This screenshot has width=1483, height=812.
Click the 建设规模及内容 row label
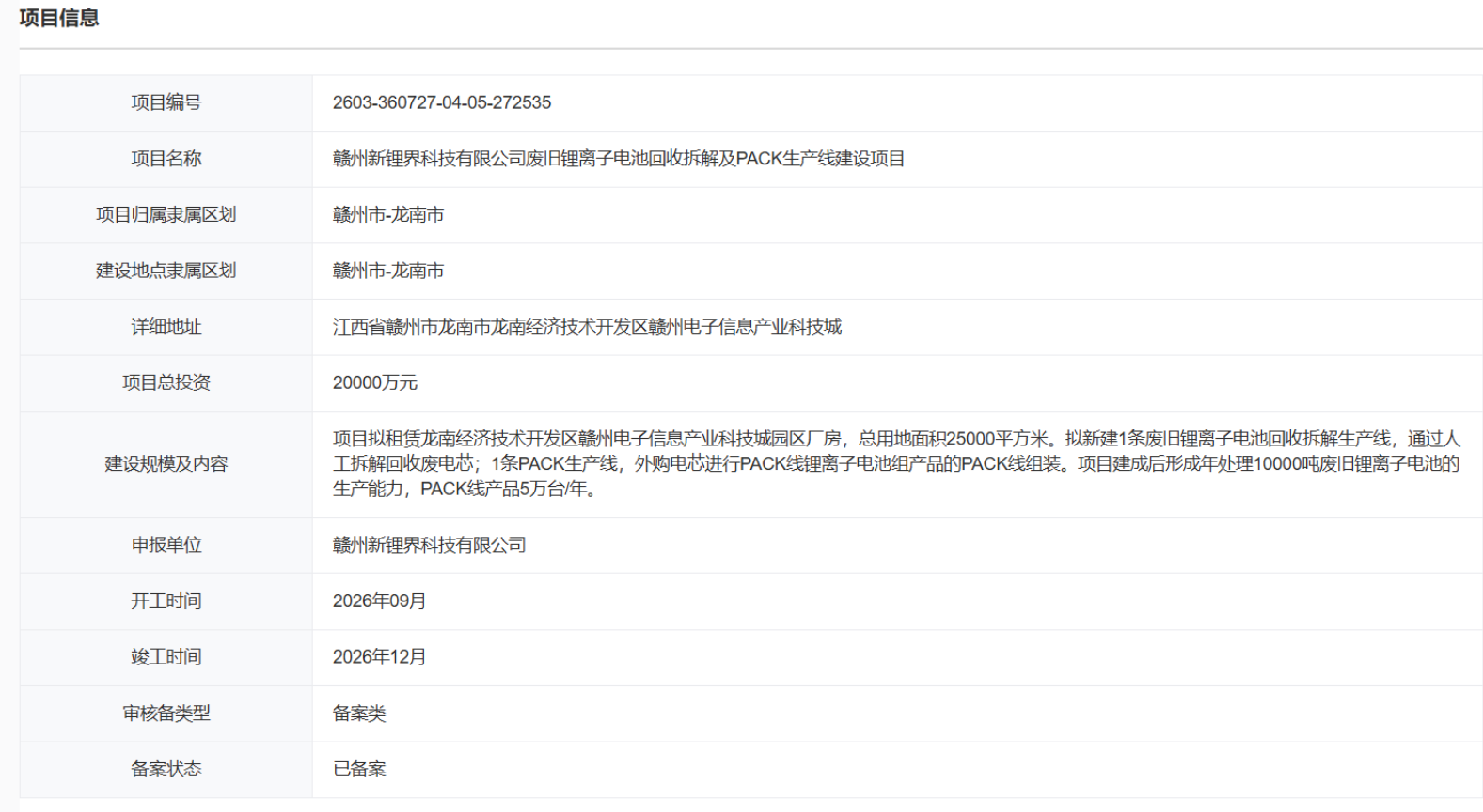click(x=166, y=463)
